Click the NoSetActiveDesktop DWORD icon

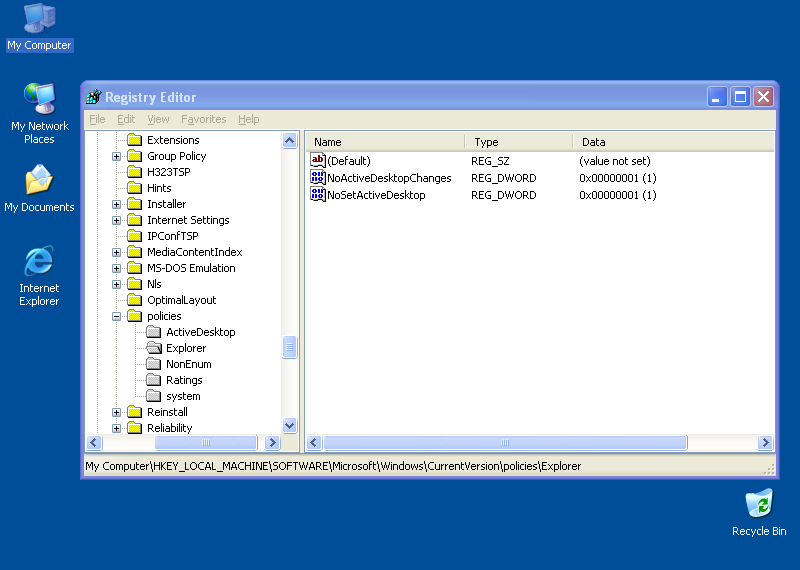tap(317, 194)
